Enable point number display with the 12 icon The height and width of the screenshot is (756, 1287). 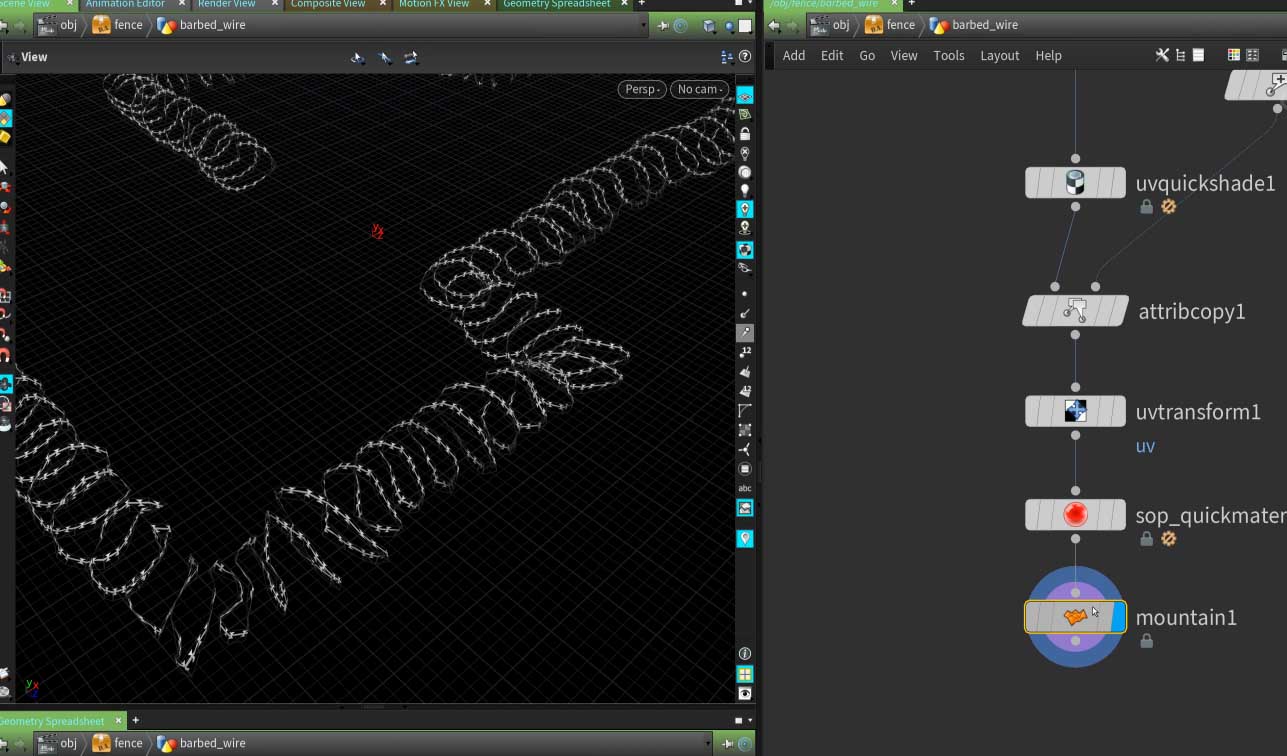click(x=744, y=351)
